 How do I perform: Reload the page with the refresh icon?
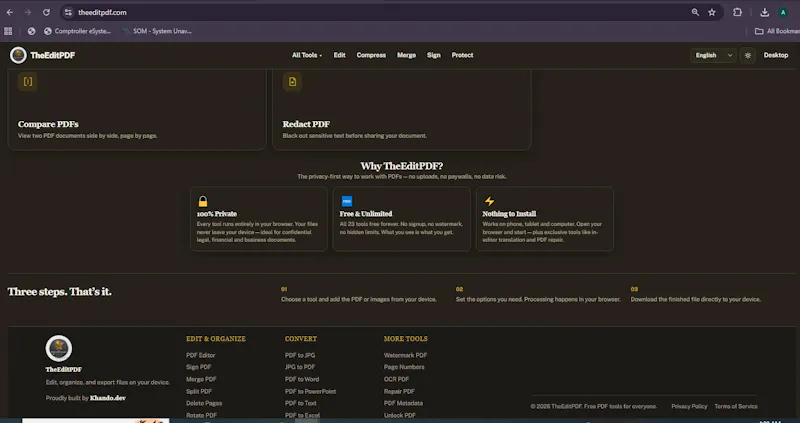pos(46,12)
